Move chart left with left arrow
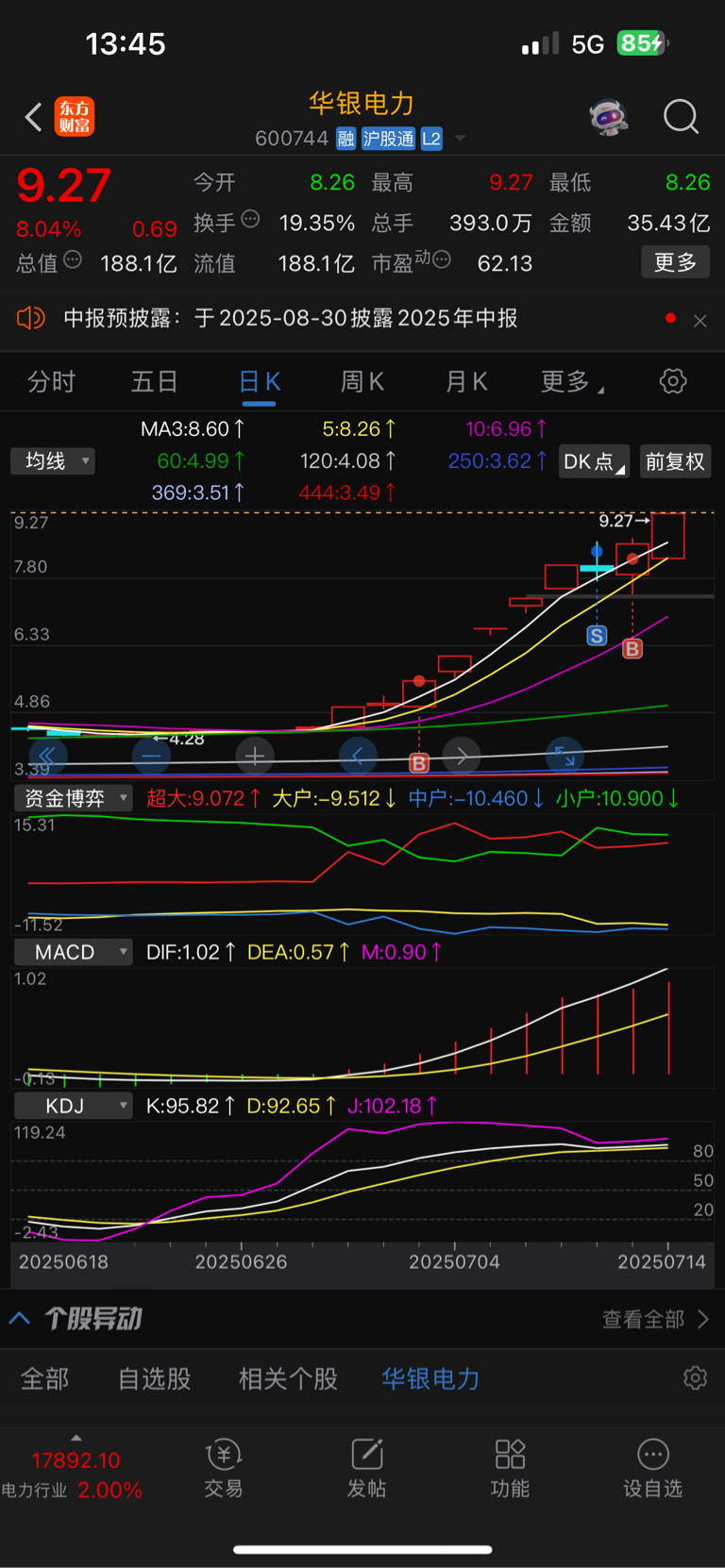The image size is (725, 1568). [358, 756]
